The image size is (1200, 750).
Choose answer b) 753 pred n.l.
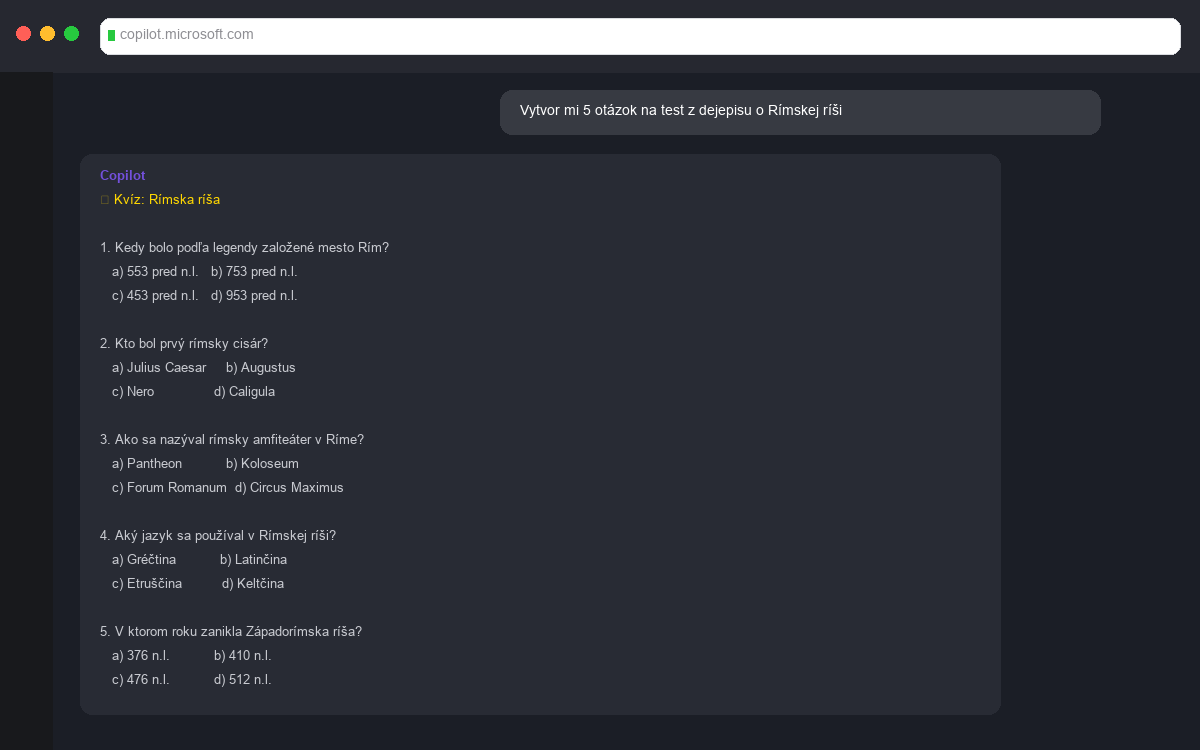pyautogui.click(x=254, y=272)
